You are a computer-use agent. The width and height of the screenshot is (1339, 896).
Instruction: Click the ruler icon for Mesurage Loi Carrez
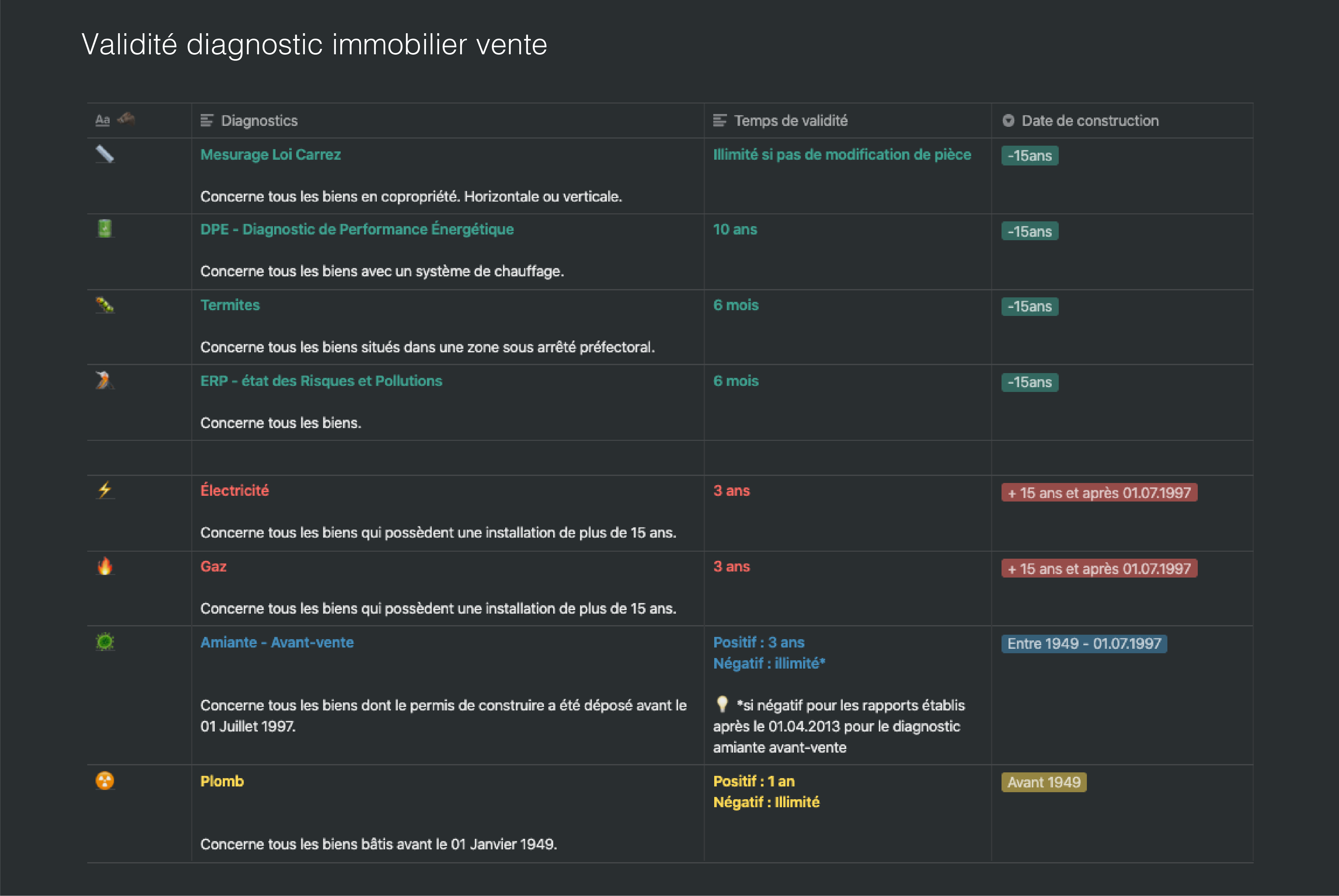point(104,154)
